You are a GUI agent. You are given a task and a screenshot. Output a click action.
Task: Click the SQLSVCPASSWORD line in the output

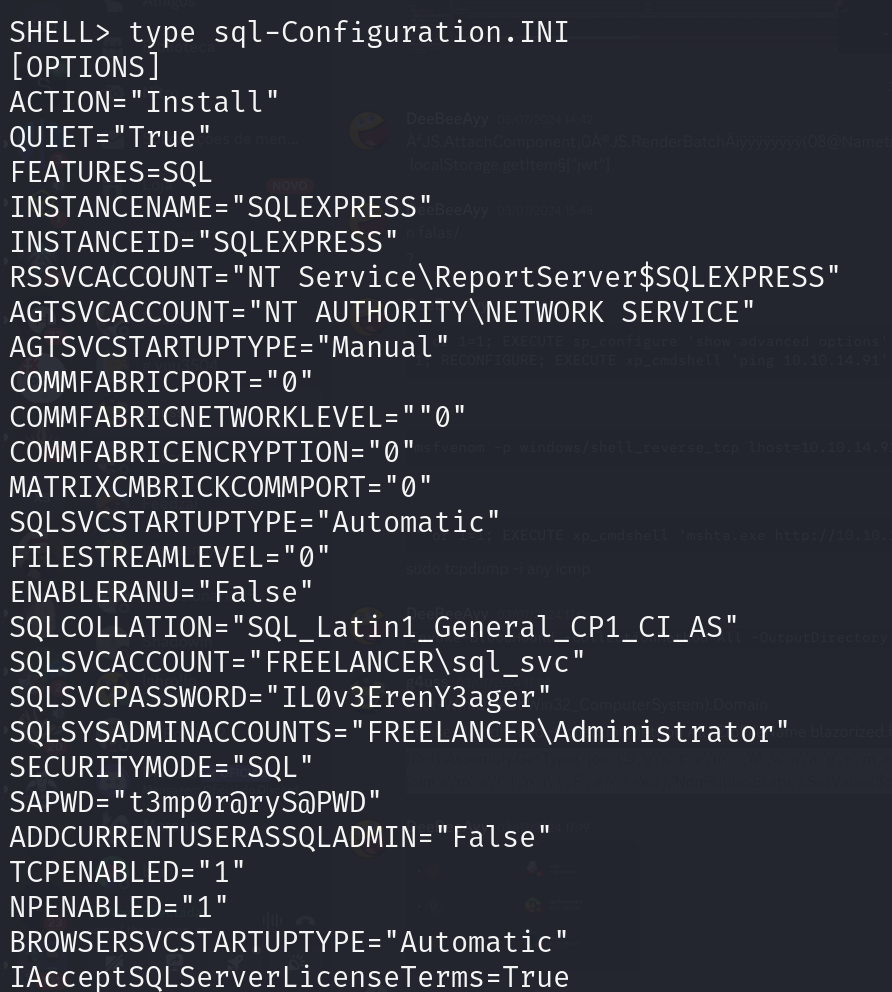pos(280,697)
